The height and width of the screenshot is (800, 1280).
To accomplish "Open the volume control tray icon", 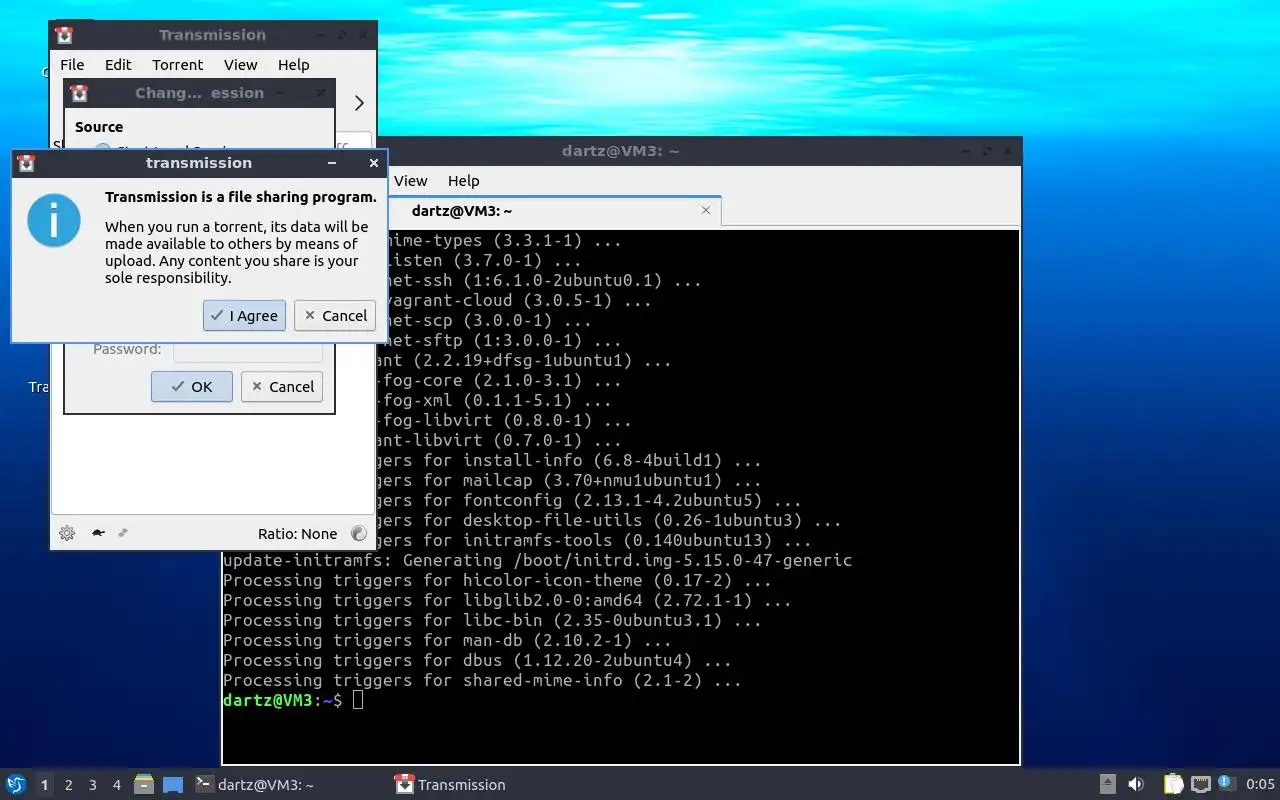I will pos(1136,784).
